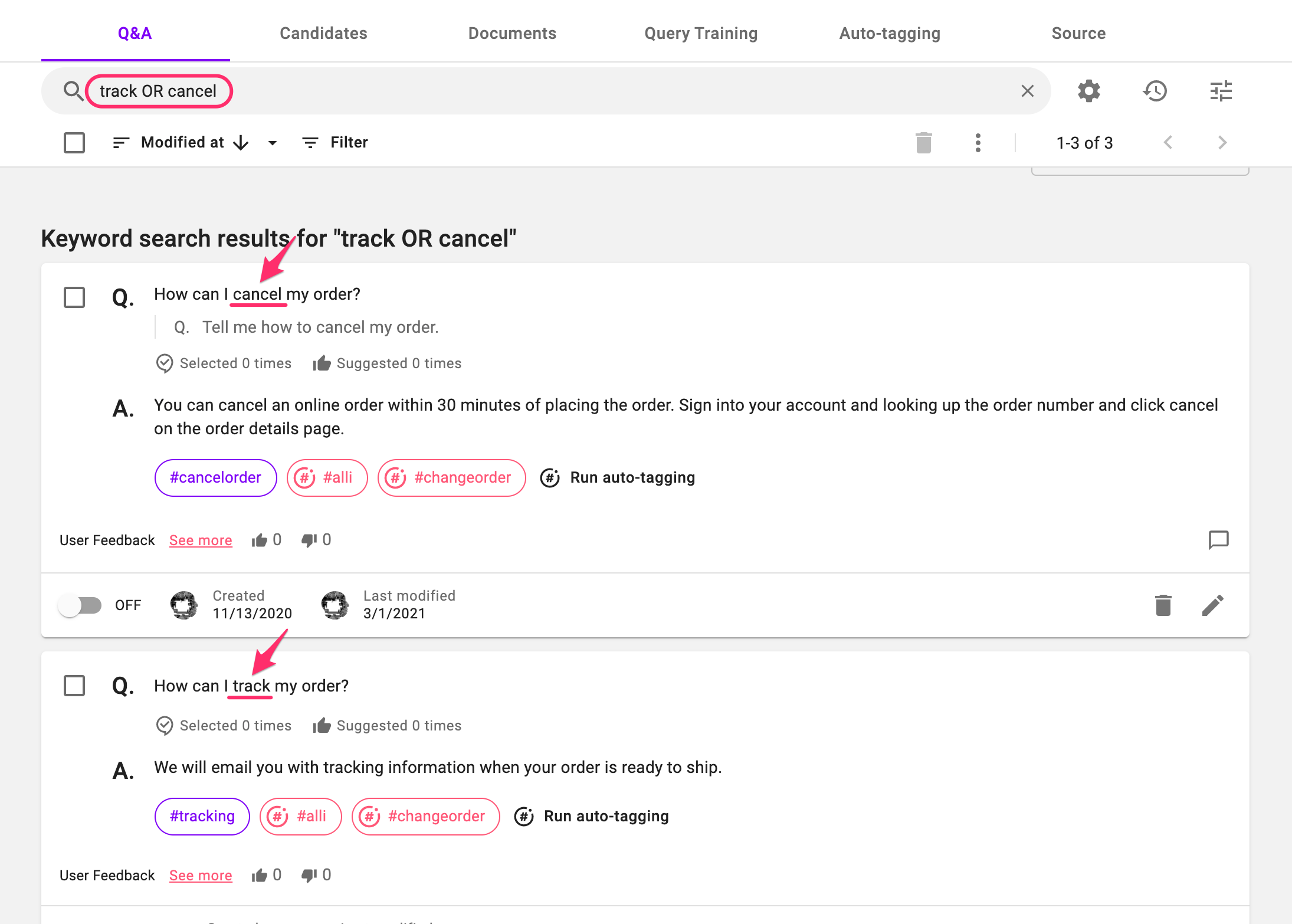The height and width of the screenshot is (924, 1292).
Task: Delete the cancel order Q&A entry
Action: pyautogui.click(x=1163, y=605)
